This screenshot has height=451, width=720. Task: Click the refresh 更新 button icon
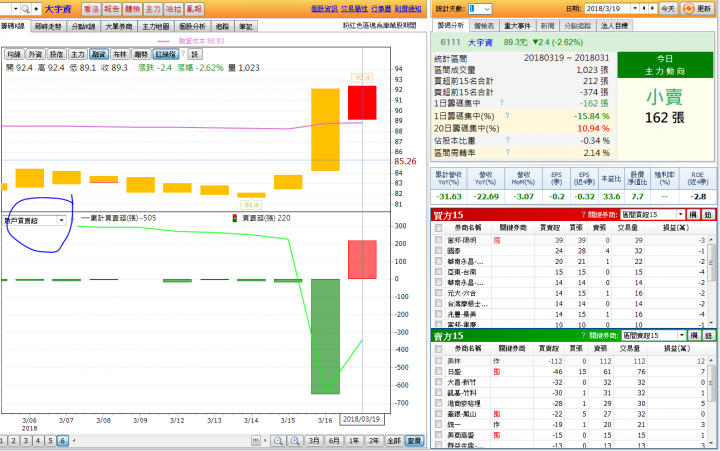pos(688,9)
